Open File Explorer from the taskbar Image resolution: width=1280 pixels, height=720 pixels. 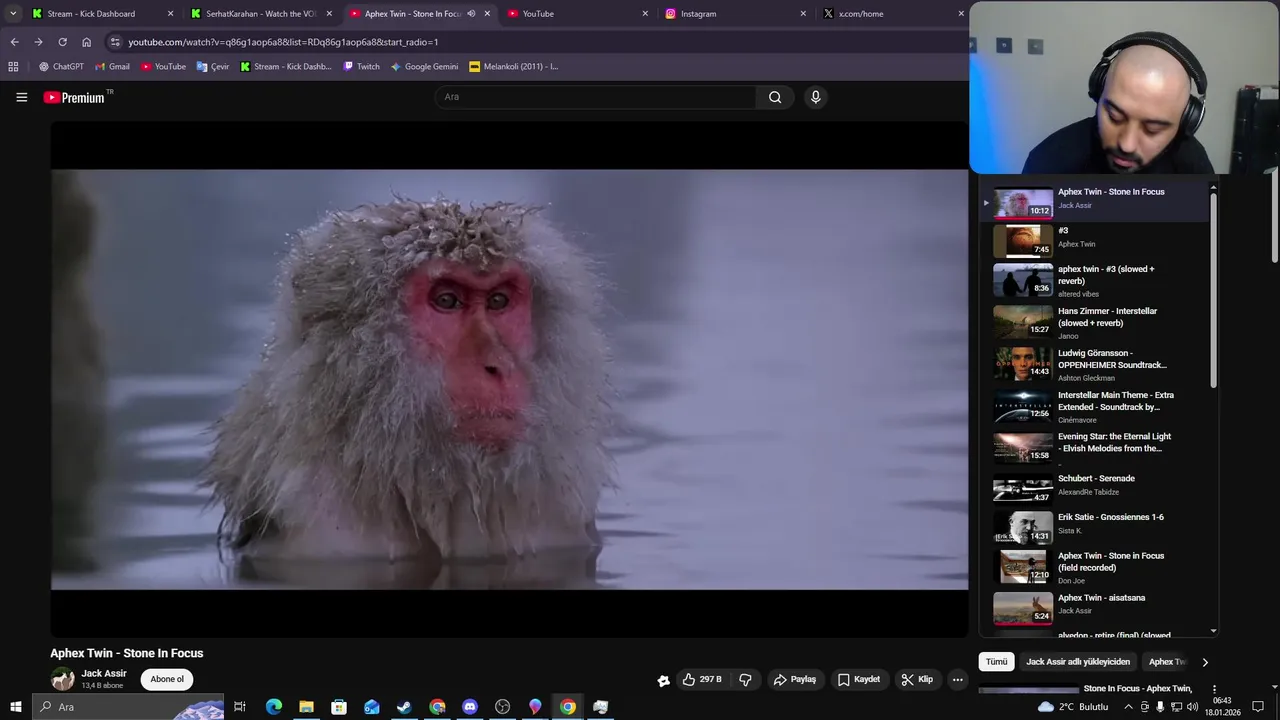pyautogui.click(x=306, y=707)
